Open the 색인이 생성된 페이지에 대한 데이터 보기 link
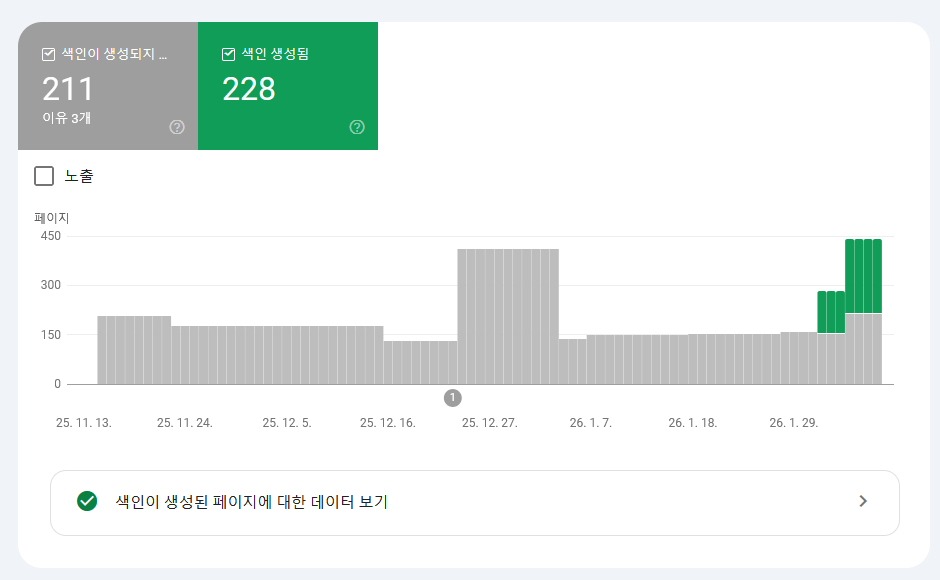This screenshot has height=580, width=940. pyautogui.click(x=251, y=502)
